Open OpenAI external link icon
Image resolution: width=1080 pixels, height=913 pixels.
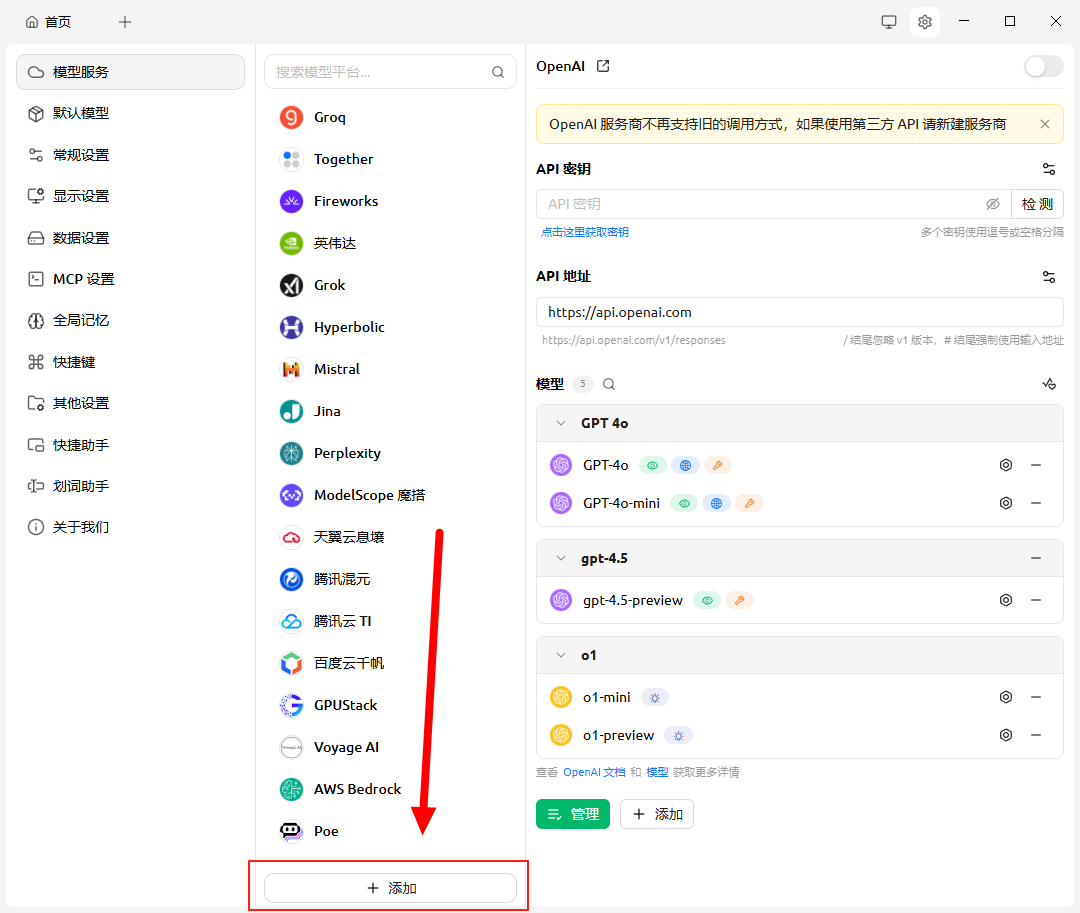603,66
